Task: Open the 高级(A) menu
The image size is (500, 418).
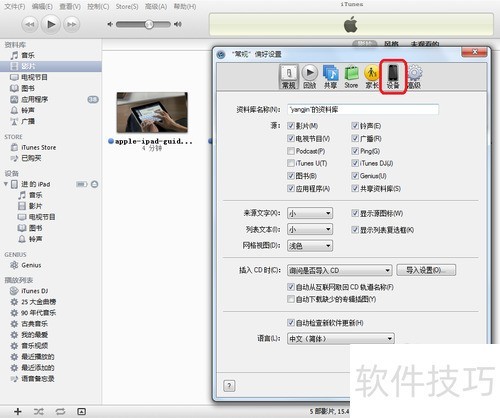Action: [x=156, y=6]
